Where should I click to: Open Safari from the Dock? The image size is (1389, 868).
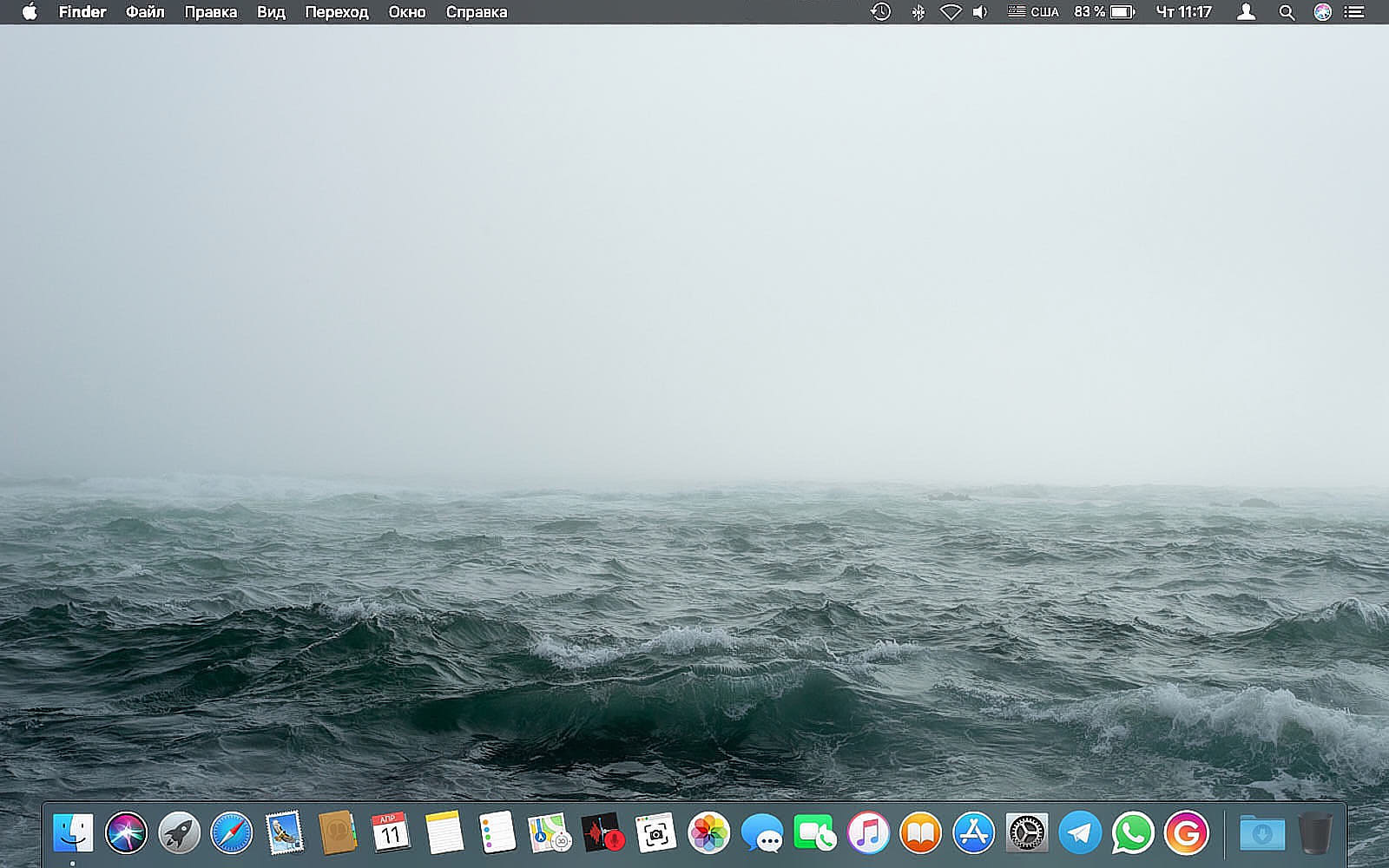tap(232, 834)
